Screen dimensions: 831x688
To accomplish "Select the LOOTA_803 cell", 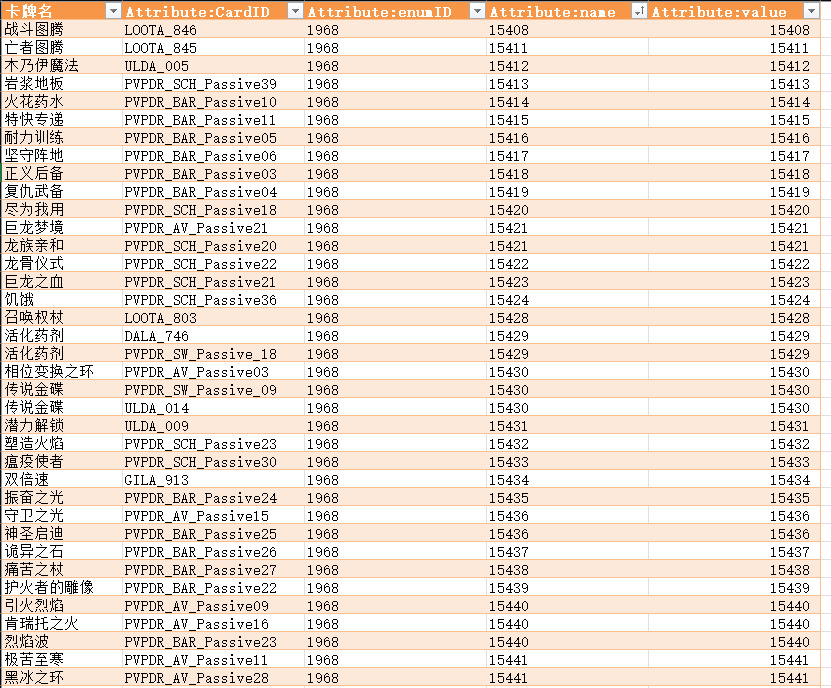I will point(213,318).
